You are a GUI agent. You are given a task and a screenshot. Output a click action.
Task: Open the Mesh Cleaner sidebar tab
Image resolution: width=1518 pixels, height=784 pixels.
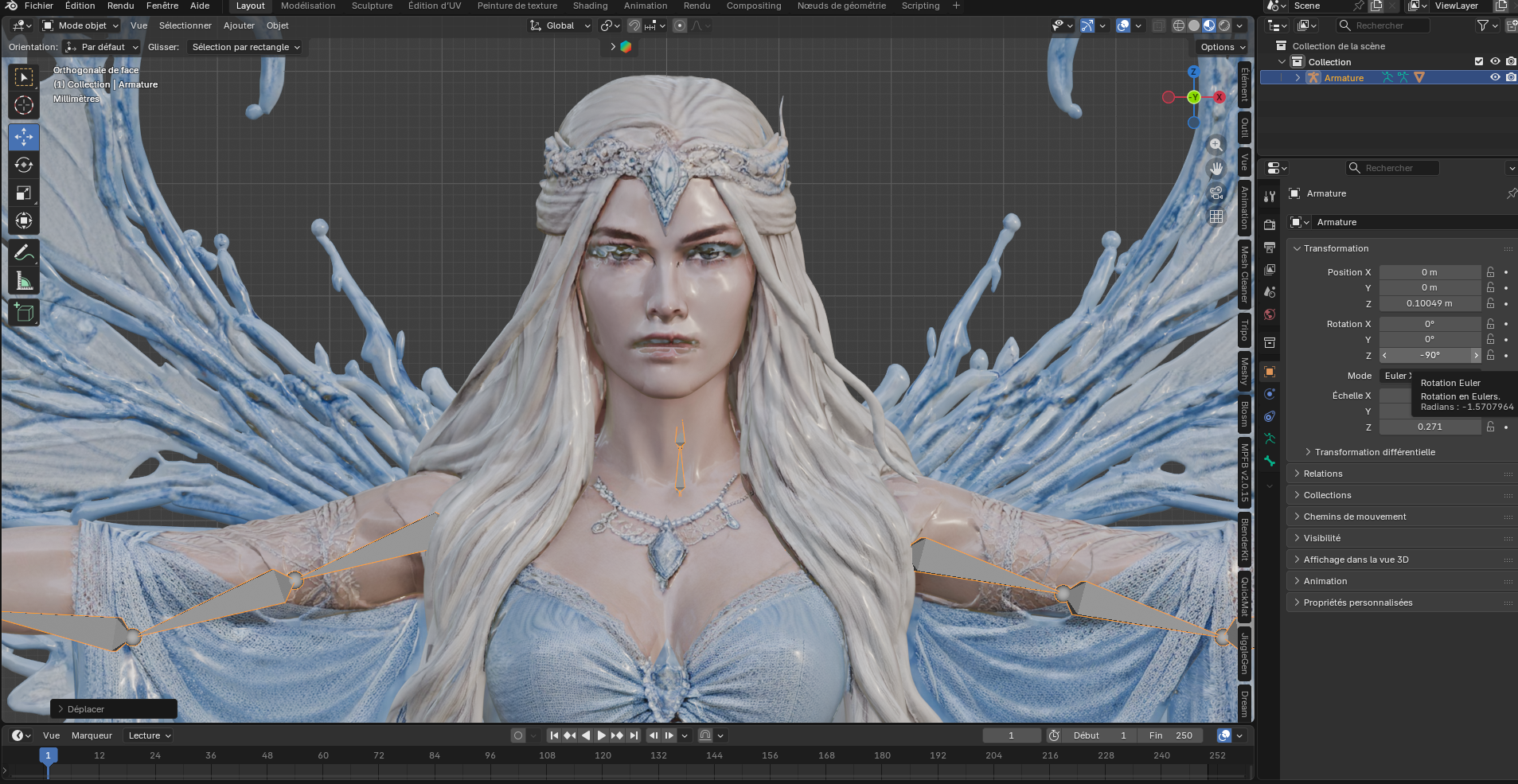coord(1244,275)
